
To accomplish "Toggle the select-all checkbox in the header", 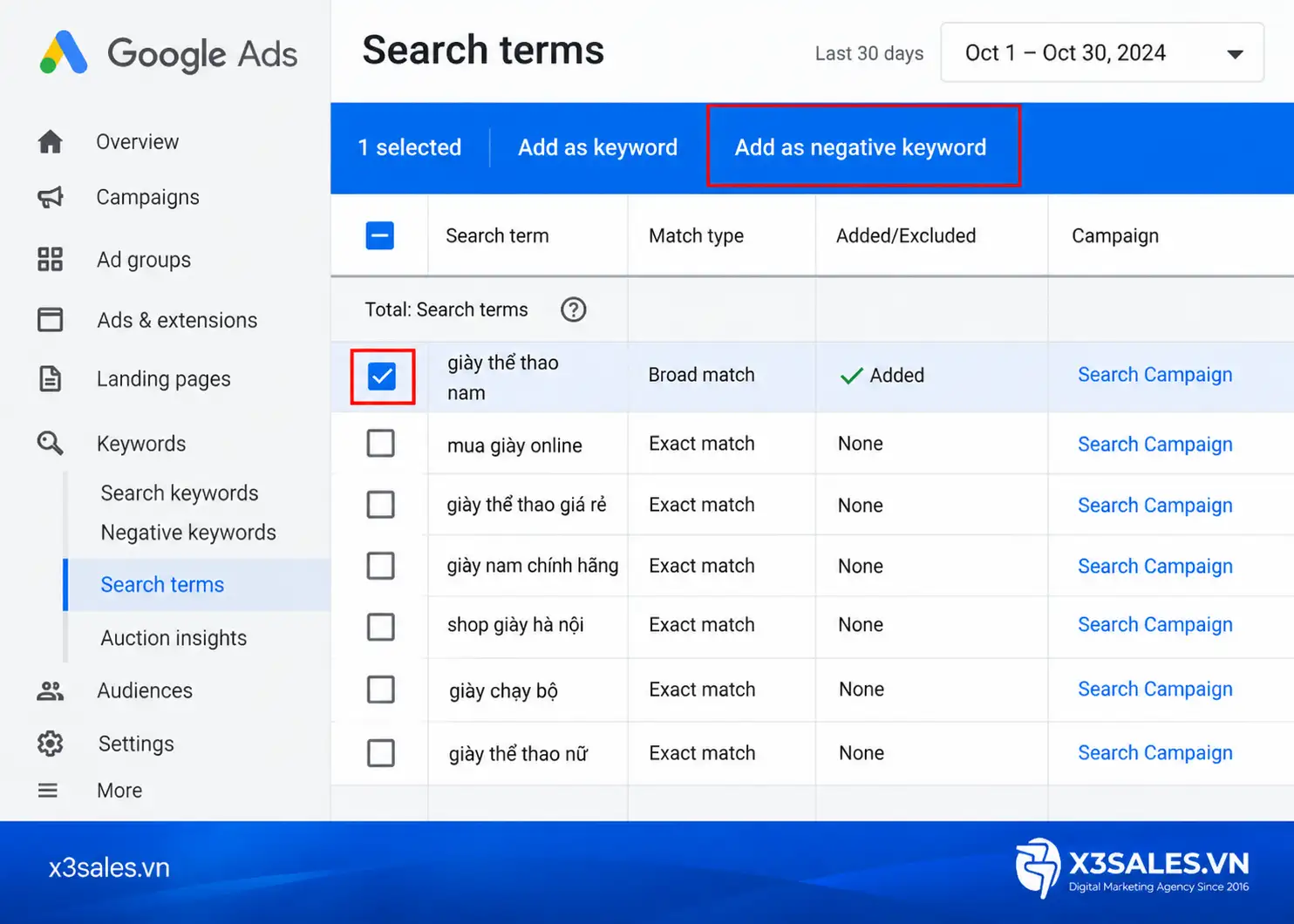I will point(379,235).
